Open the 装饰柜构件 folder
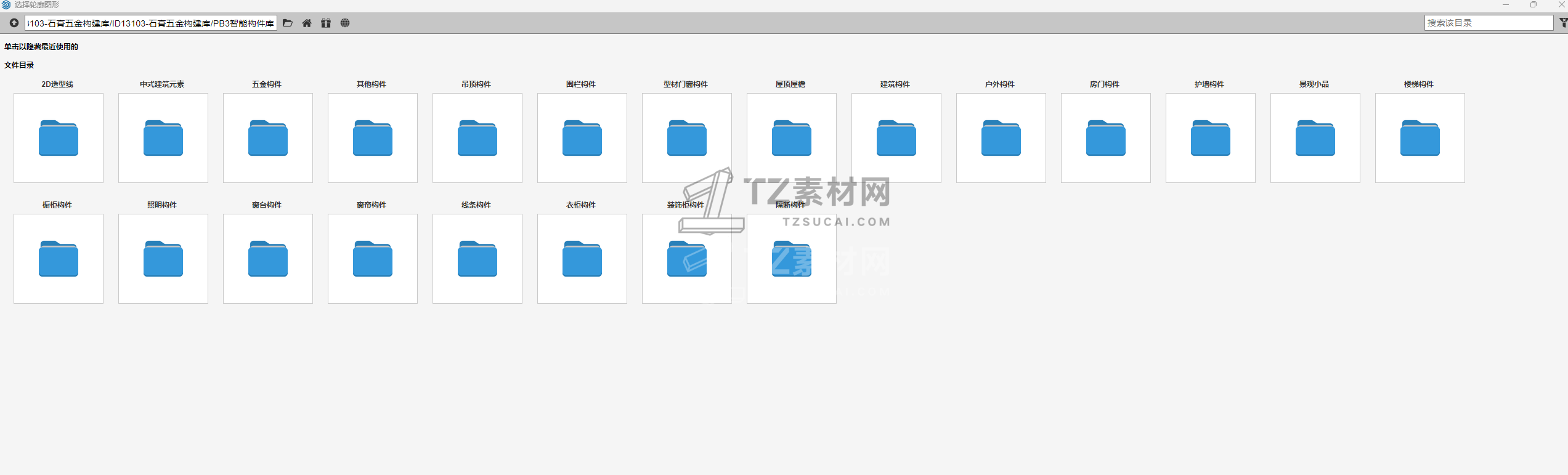The width and height of the screenshot is (1568, 475). pos(687,259)
